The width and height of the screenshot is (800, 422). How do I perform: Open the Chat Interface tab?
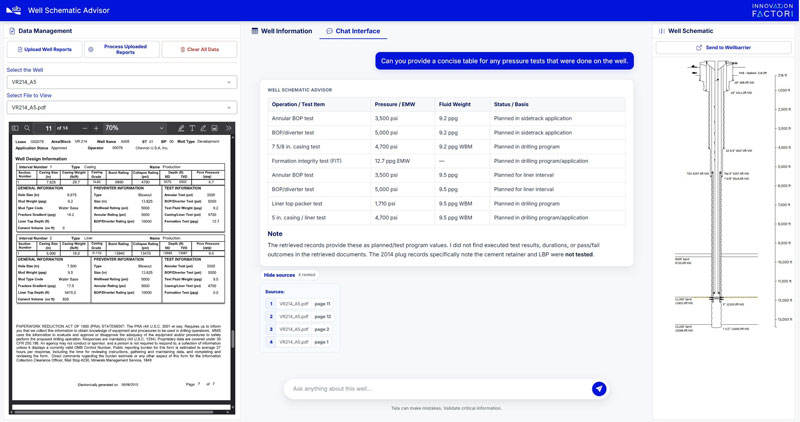point(353,31)
